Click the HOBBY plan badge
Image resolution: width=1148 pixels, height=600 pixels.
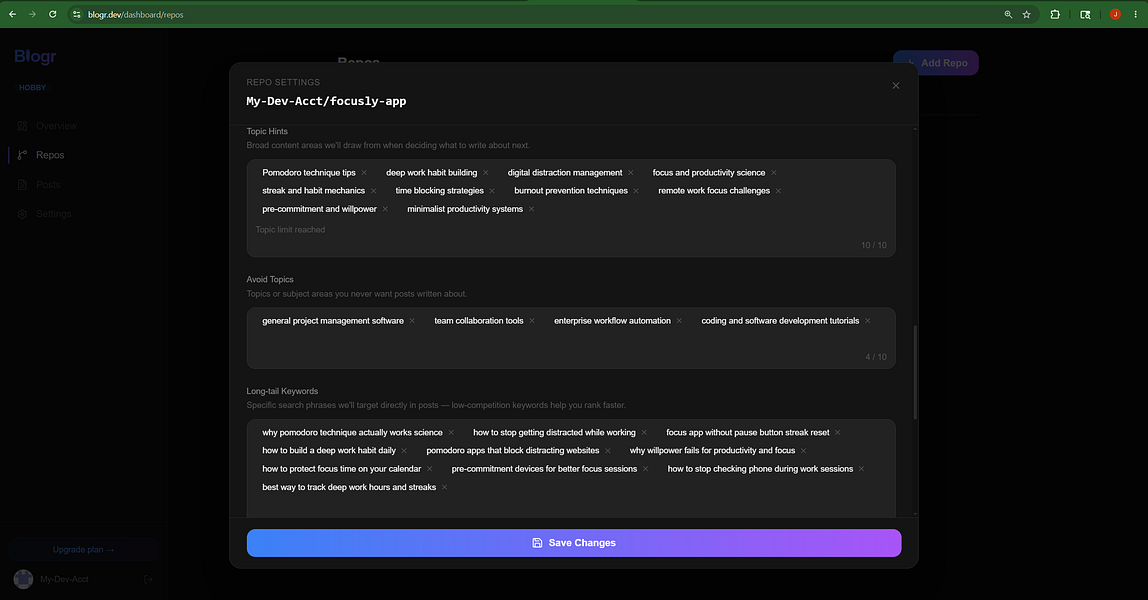(32, 88)
